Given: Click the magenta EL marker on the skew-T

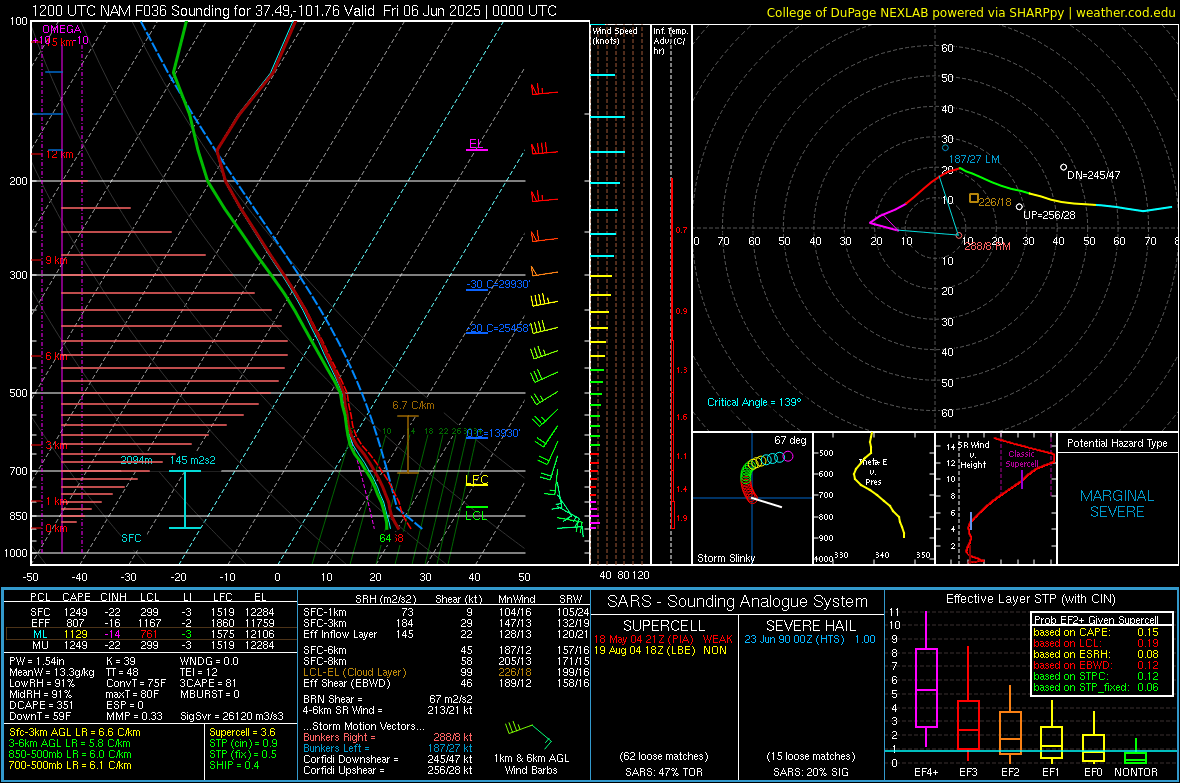Looking at the screenshot, I should (476, 145).
